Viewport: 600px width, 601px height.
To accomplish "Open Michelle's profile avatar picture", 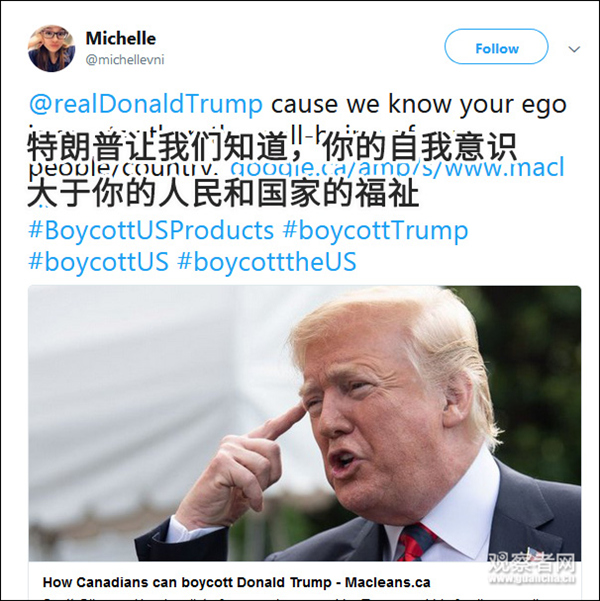I will pos(51,48).
